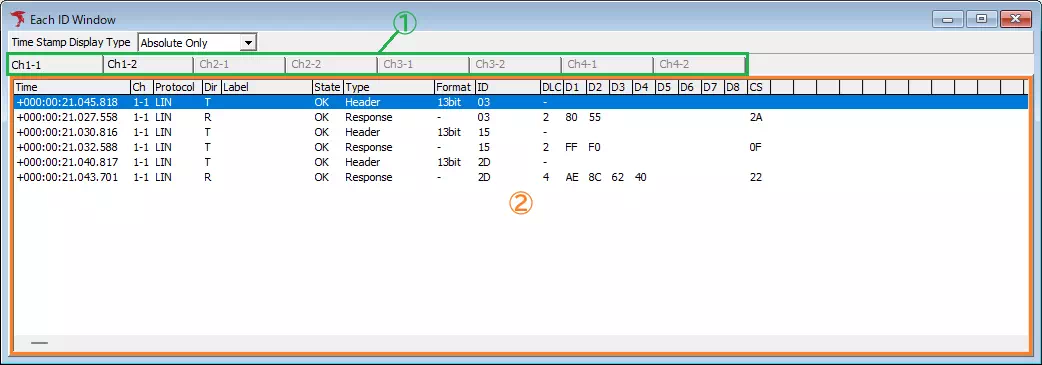Click D1 value FF
Viewport: 1042px width, 365px height.
pos(571,147)
